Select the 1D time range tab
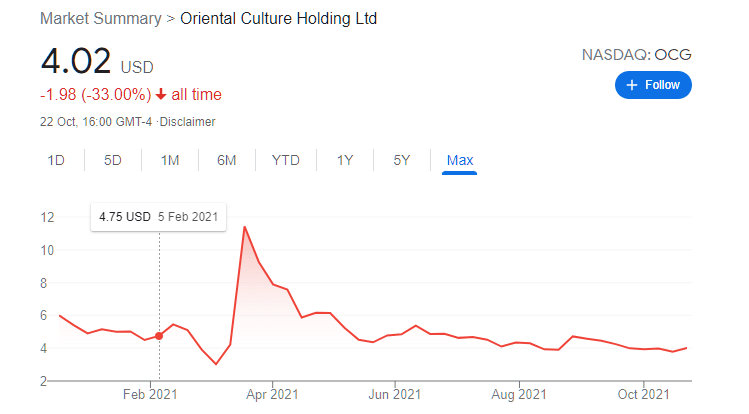This screenshot has width=749, height=414. [56, 160]
